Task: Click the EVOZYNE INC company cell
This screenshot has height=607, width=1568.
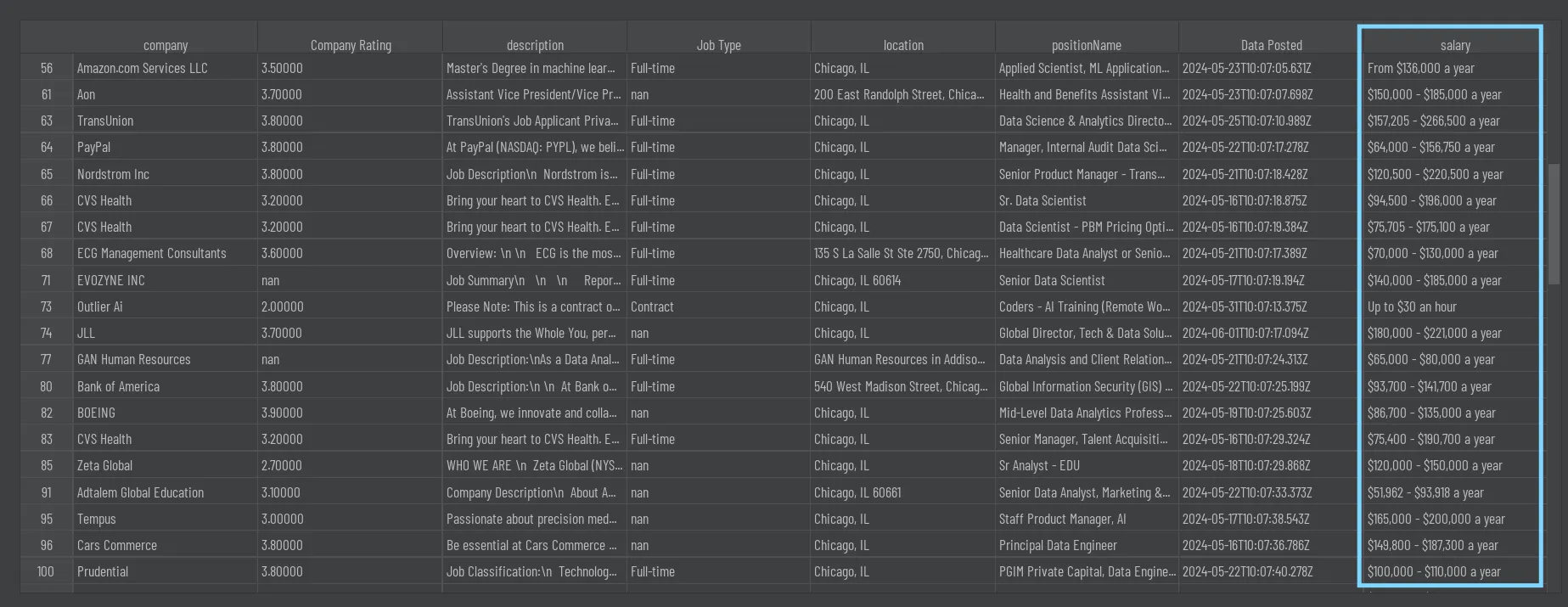Action: (165, 280)
